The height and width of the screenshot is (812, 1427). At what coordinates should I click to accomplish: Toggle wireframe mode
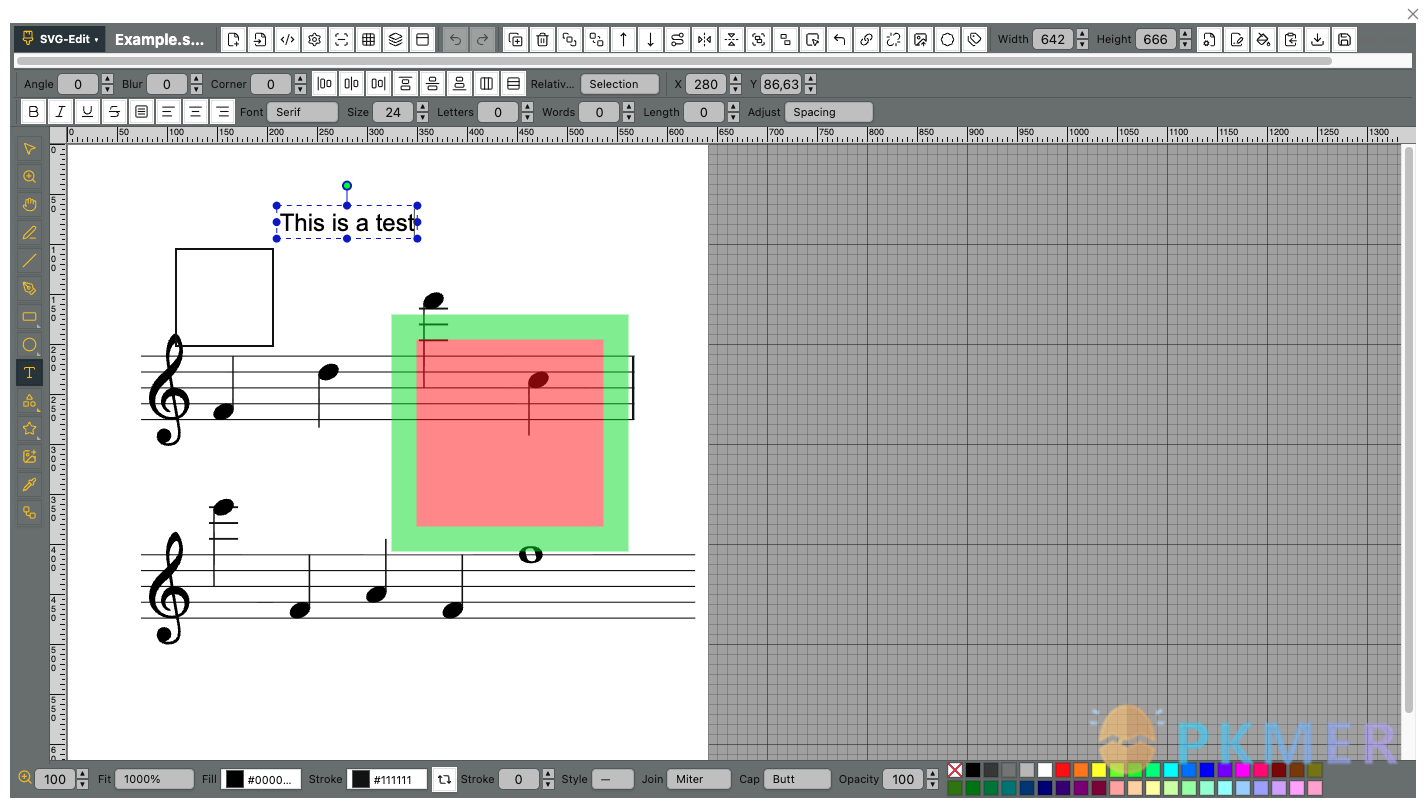coord(342,40)
